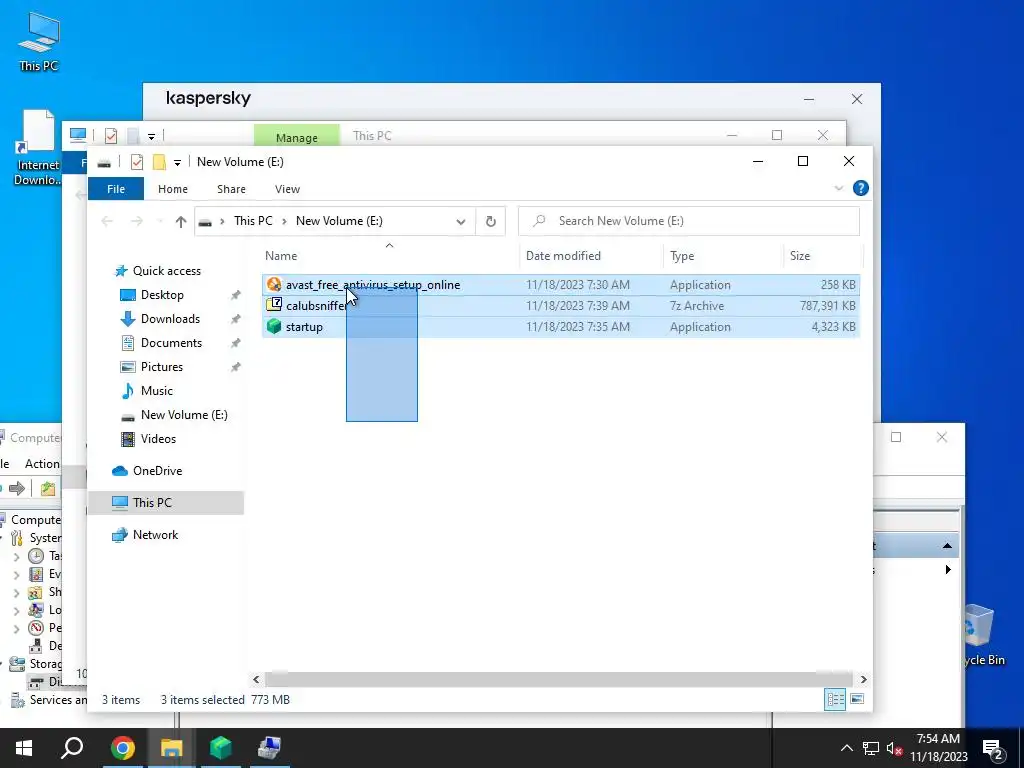Open the Home ribbon tab
Screen dimensions: 1024x768
click(173, 189)
